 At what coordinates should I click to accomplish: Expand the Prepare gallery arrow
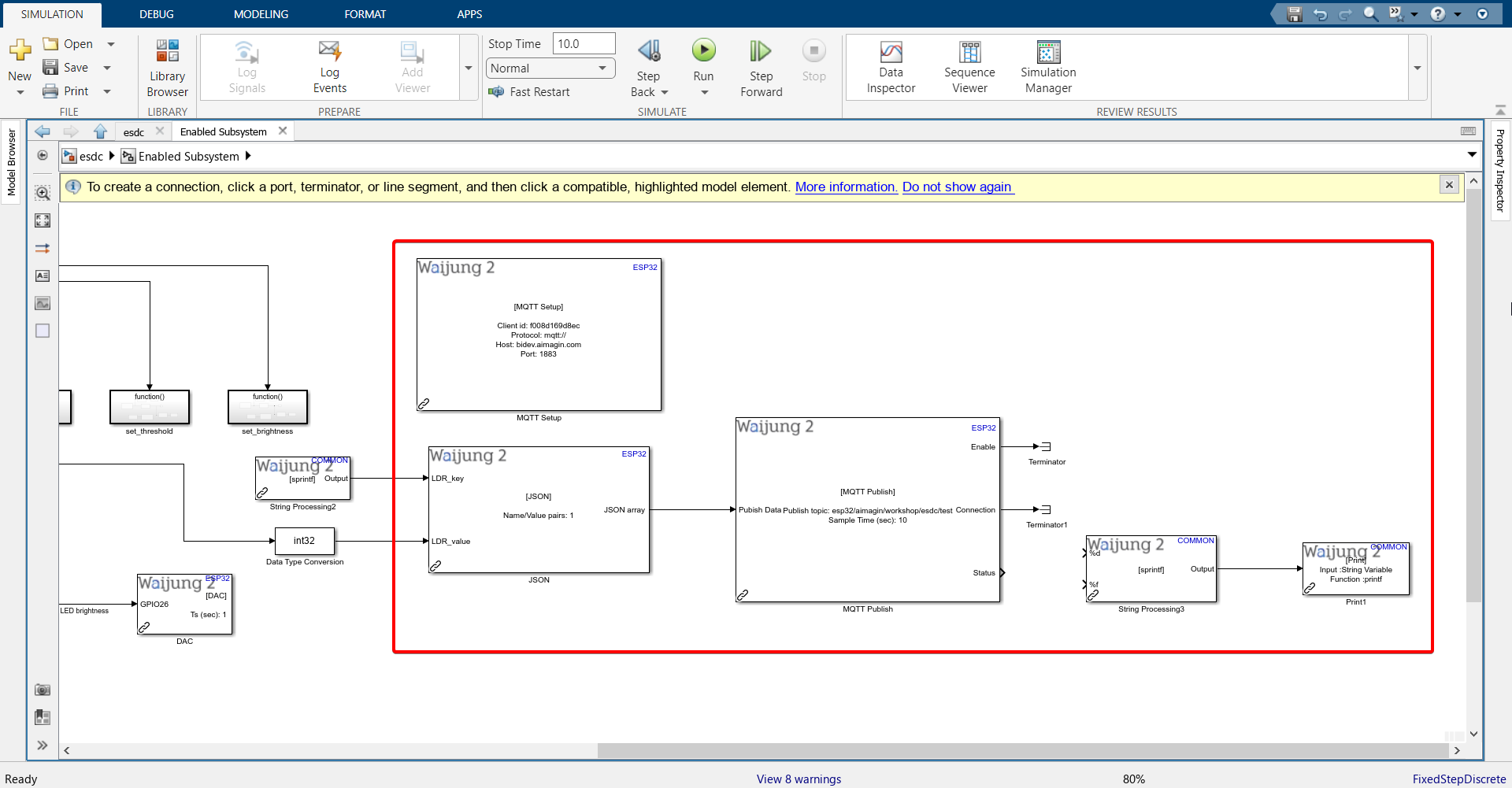click(469, 68)
